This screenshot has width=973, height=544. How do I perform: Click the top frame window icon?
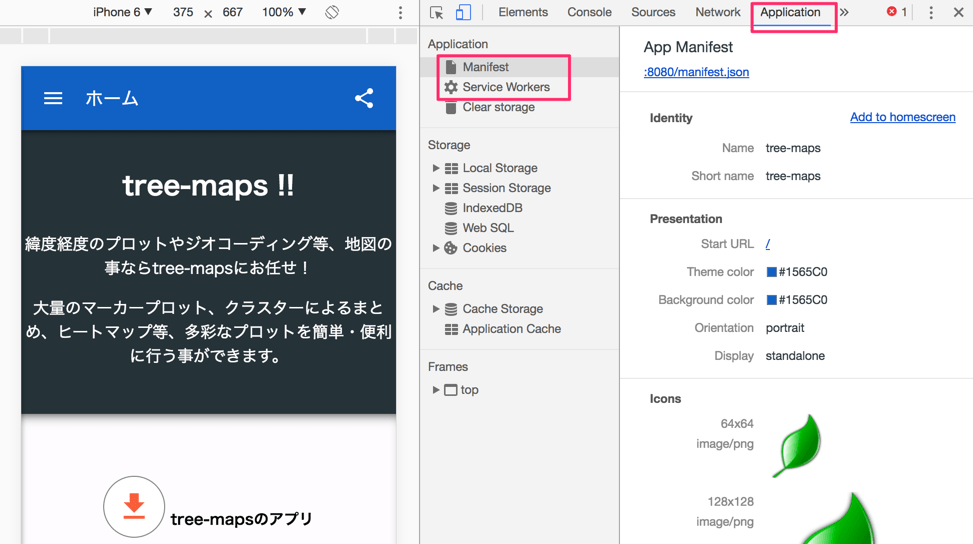point(451,390)
